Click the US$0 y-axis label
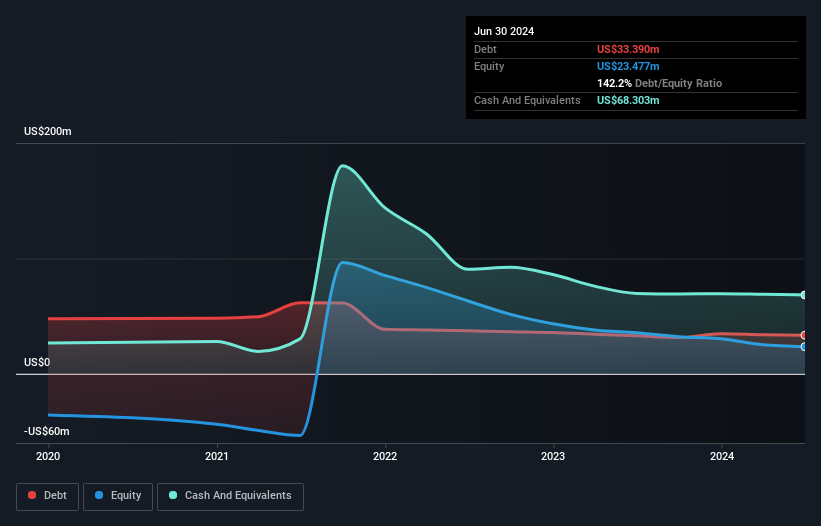This screenshot has width=821, height=526. click(37, 362)
